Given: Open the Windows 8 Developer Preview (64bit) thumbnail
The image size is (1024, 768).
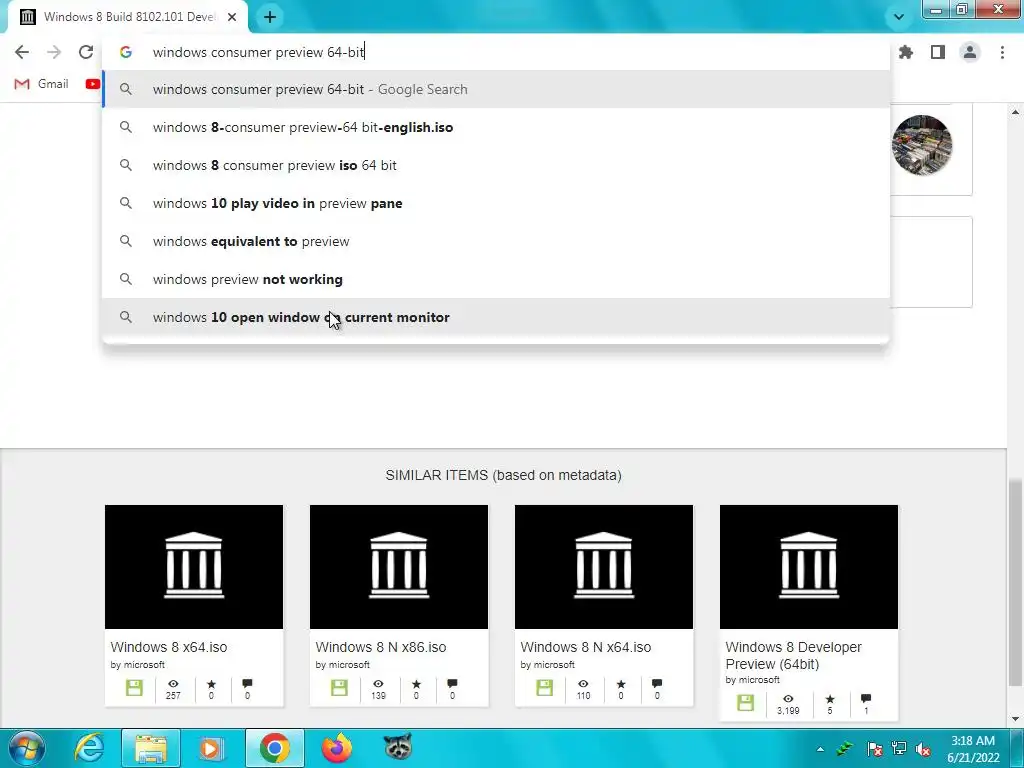Looking at the screenshot, I should tap(809, 566).
